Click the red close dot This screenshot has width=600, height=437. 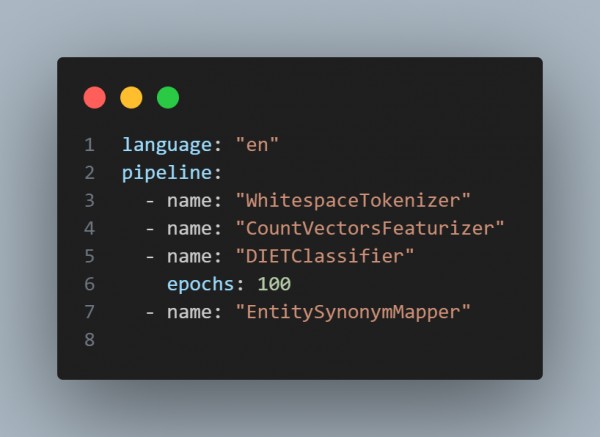(95, 98)
